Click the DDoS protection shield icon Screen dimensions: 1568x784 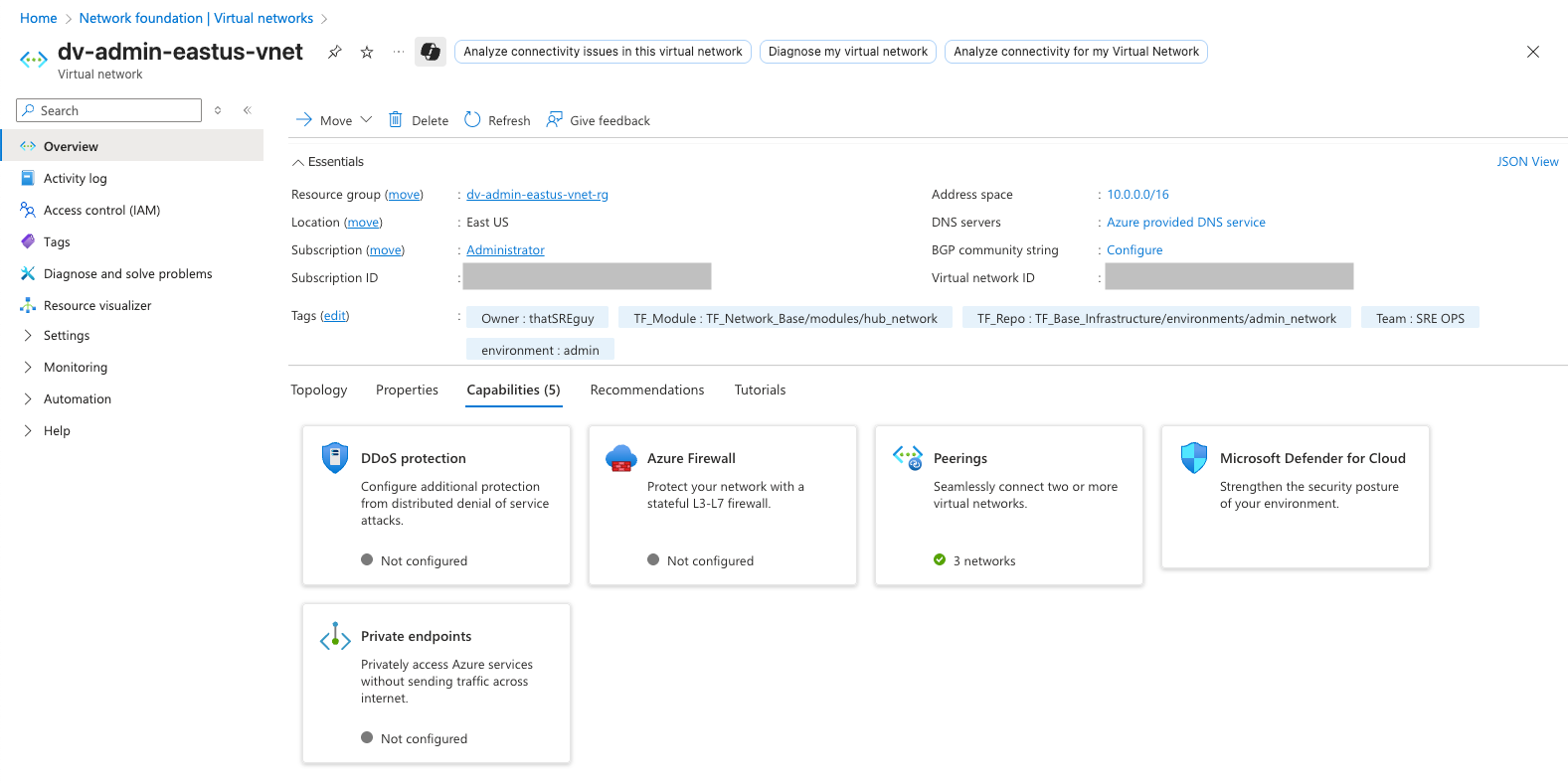pos(335,457)
